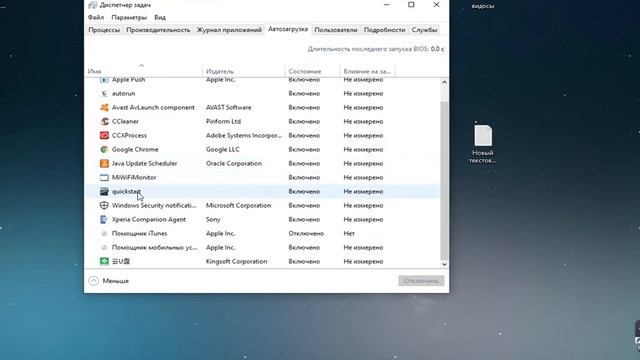The width and height of the screenshot is (640, 360).
Task: Switch to the Пользователи tab
Action: coord(336,30)
